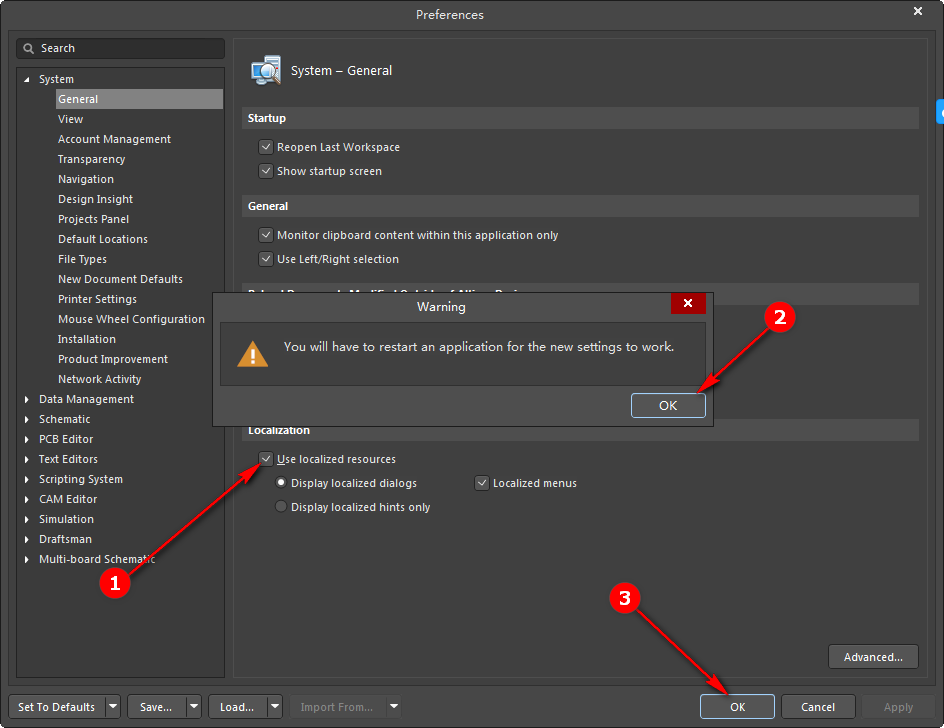Open the Save dropdown arrow

[x=194, y=706]
